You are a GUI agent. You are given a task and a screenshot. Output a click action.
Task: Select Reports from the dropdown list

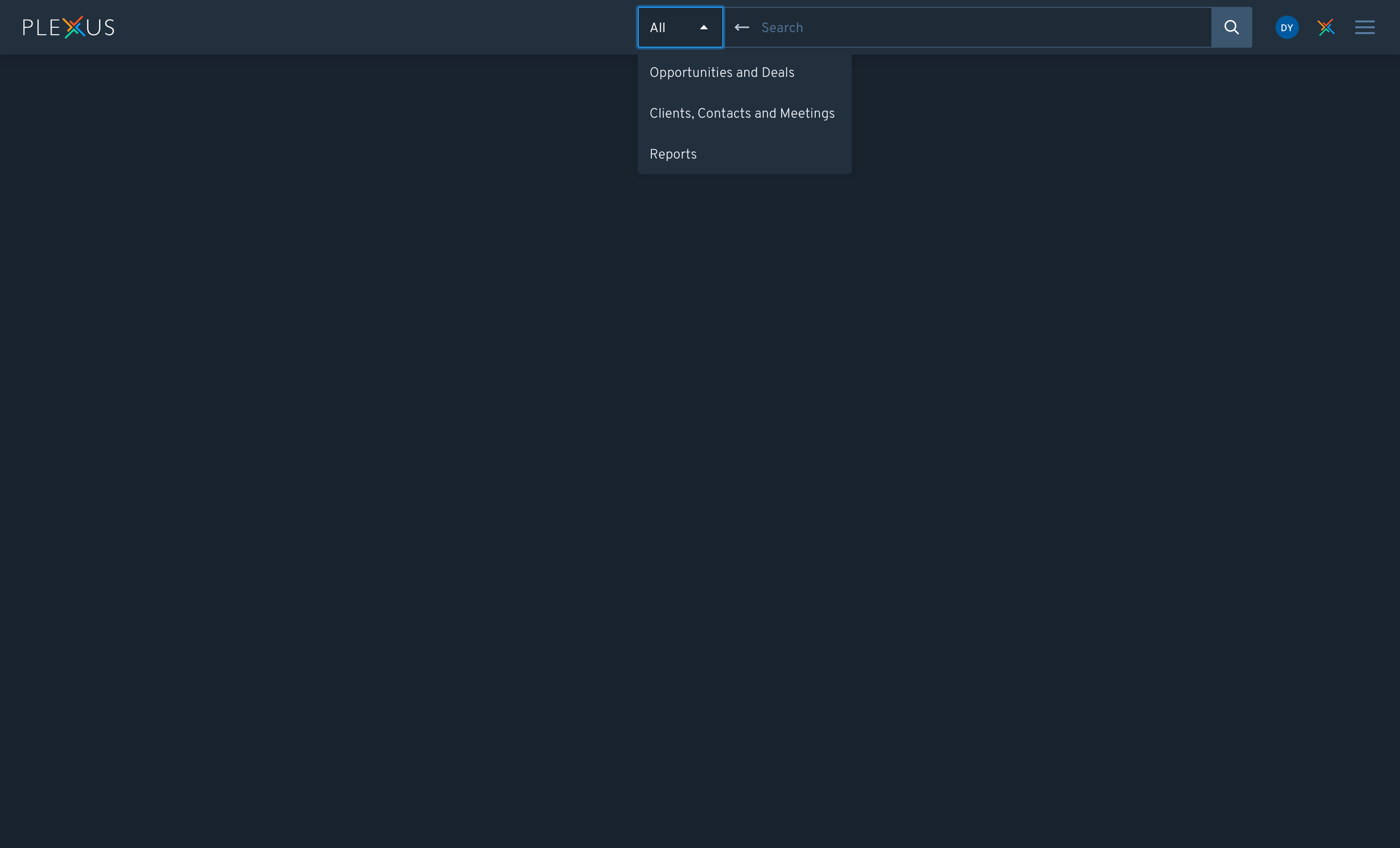pos(673,155)
